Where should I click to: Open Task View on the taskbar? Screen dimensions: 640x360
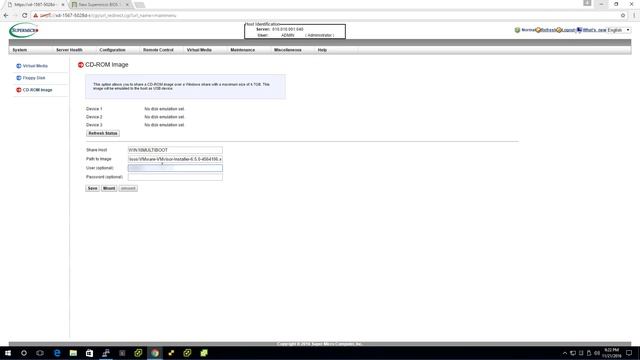pos(40,353)
